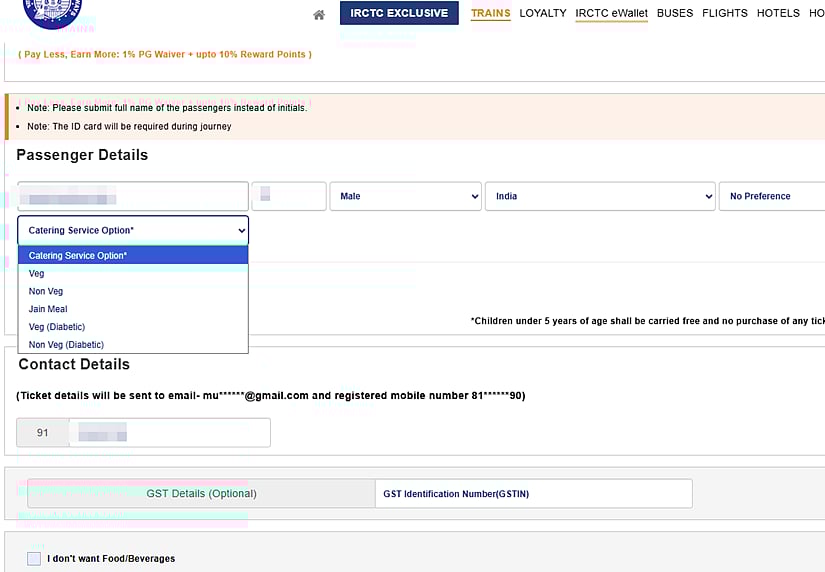Click the mobile number input field
The width and height of the screenshot is (825, 572).
168,433
